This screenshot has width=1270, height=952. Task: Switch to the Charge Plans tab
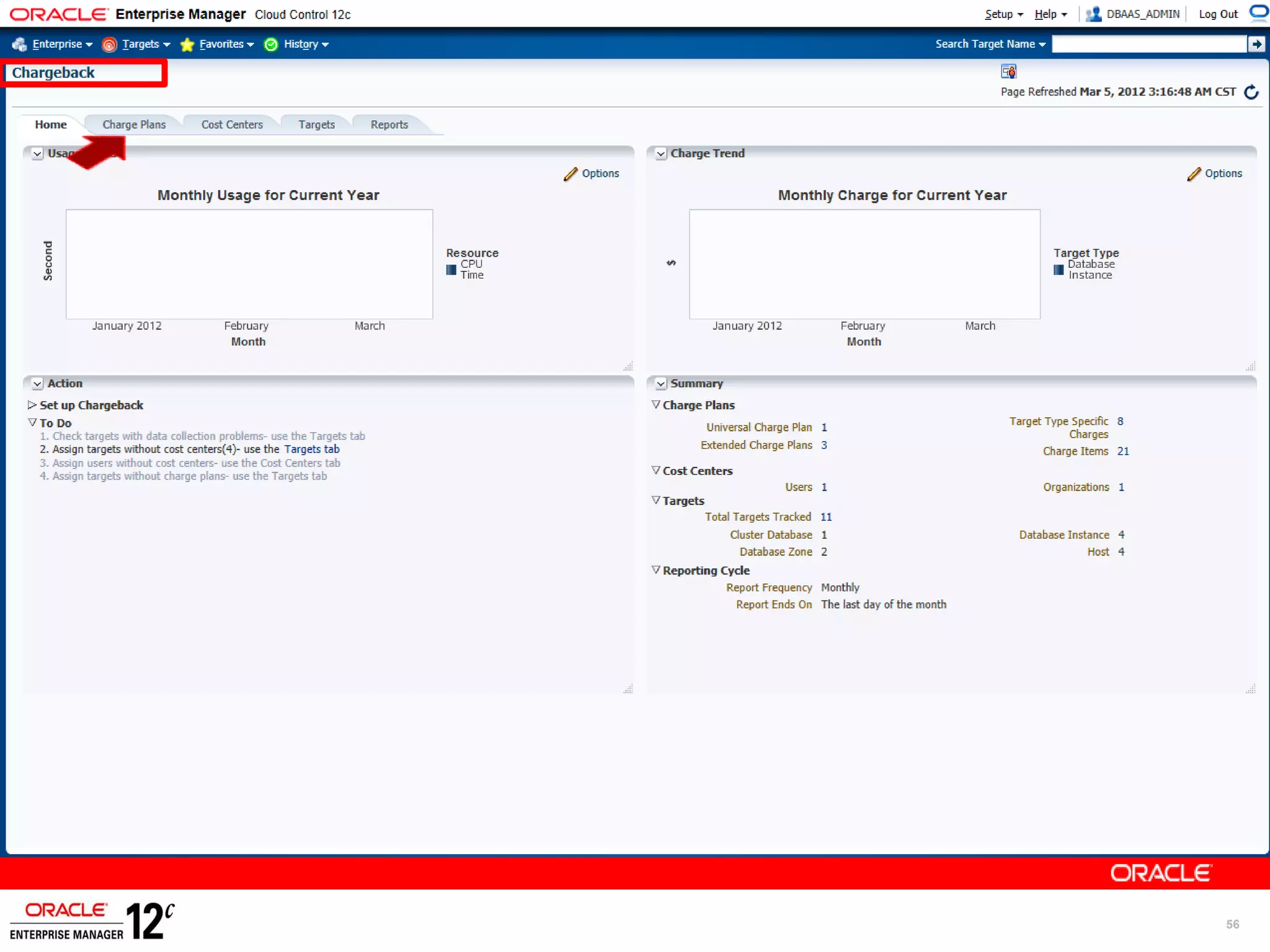tap(134, 125)
